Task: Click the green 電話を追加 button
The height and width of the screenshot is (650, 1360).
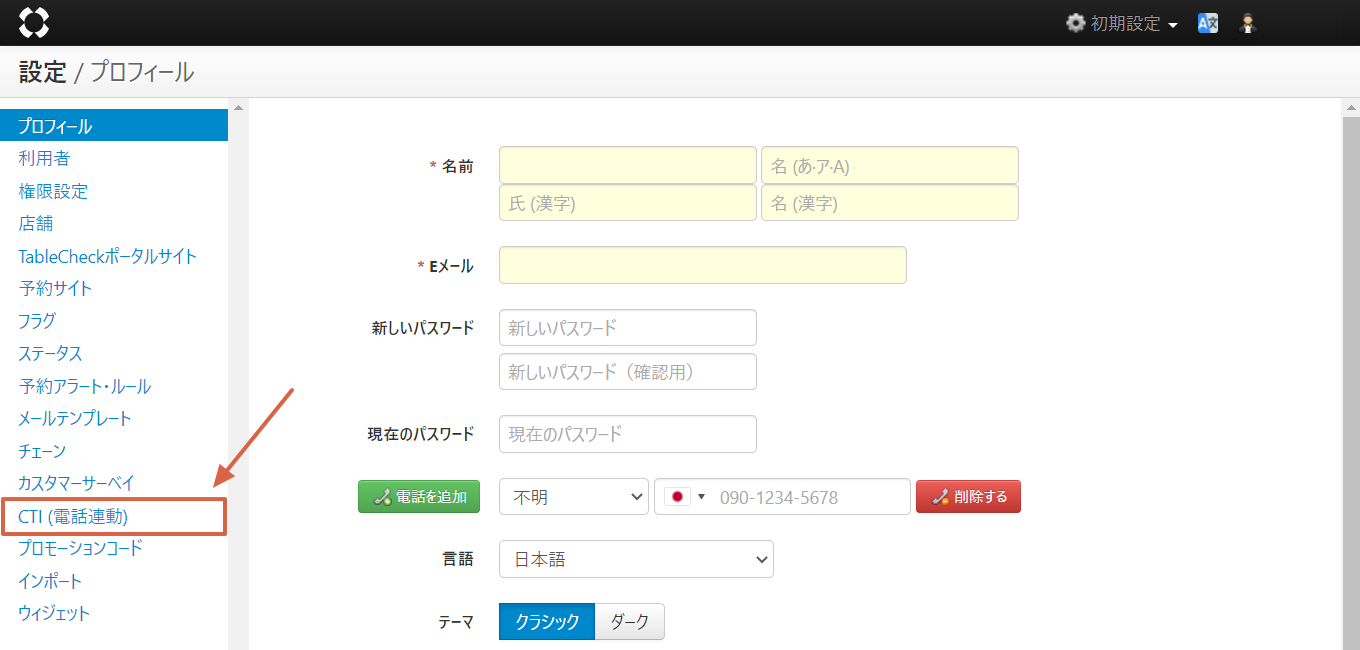Action: (419, 497)
